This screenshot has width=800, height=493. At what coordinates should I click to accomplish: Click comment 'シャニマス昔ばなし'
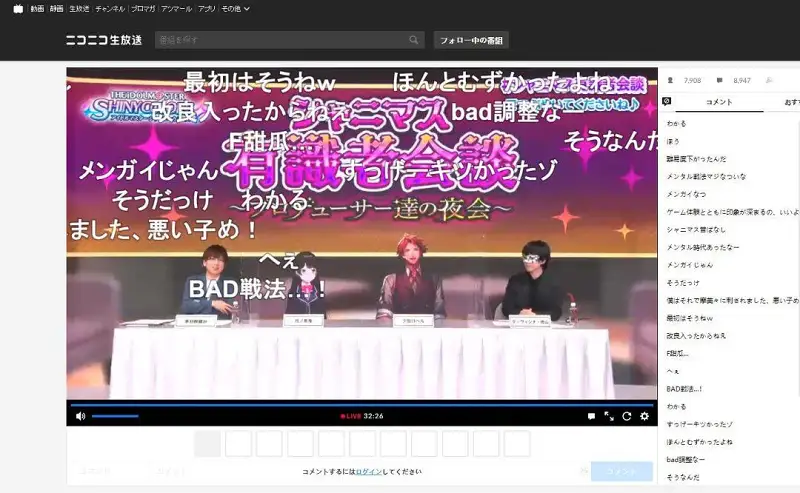click(x=695, y=230)
